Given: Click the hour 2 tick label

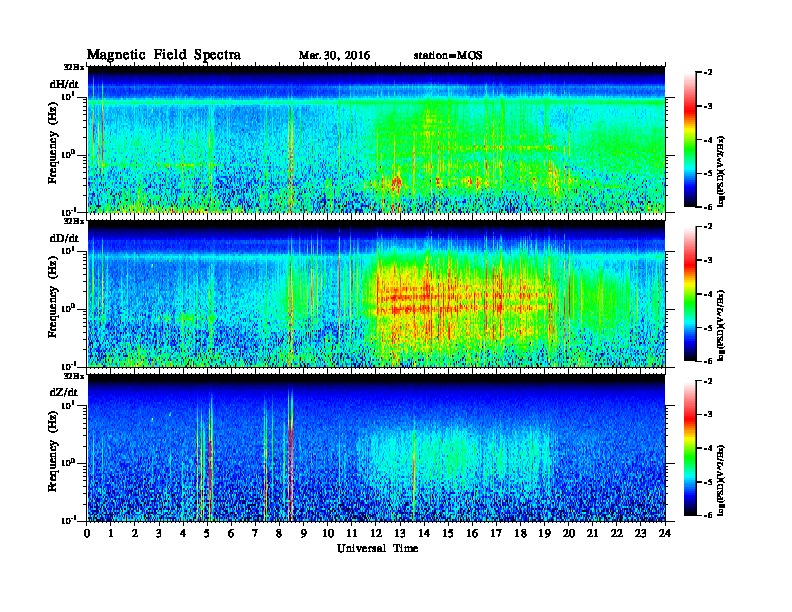Looking at the screenshot, I should click(x=135, y=534).
